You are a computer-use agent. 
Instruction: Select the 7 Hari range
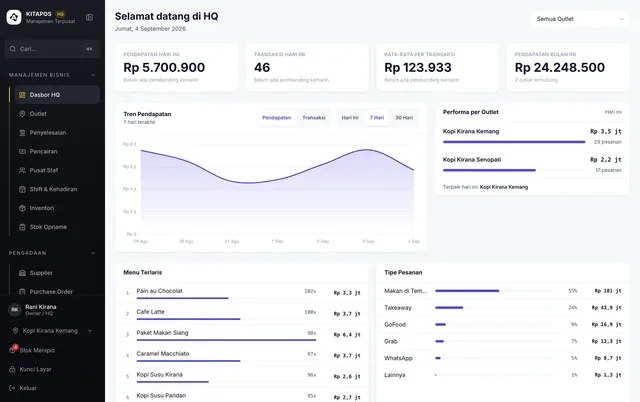[377, 118]
